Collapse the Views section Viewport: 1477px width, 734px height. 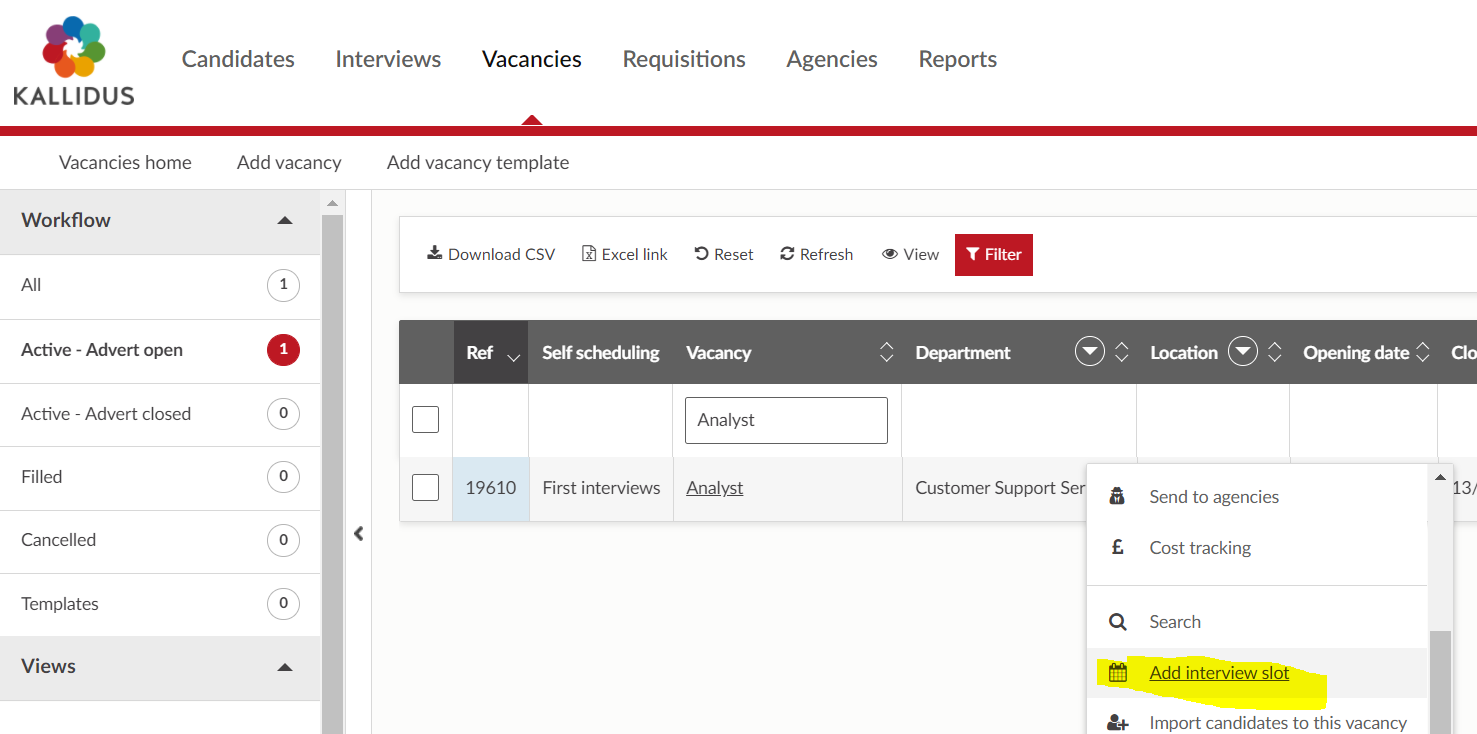point(285,667)
